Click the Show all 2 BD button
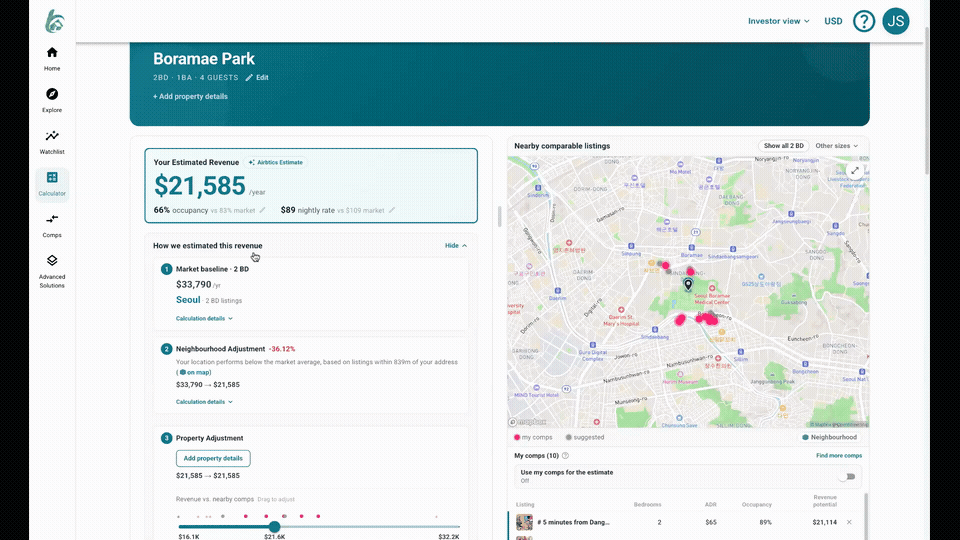The height and width of the screenshot is (540, 960). point(784,146)
